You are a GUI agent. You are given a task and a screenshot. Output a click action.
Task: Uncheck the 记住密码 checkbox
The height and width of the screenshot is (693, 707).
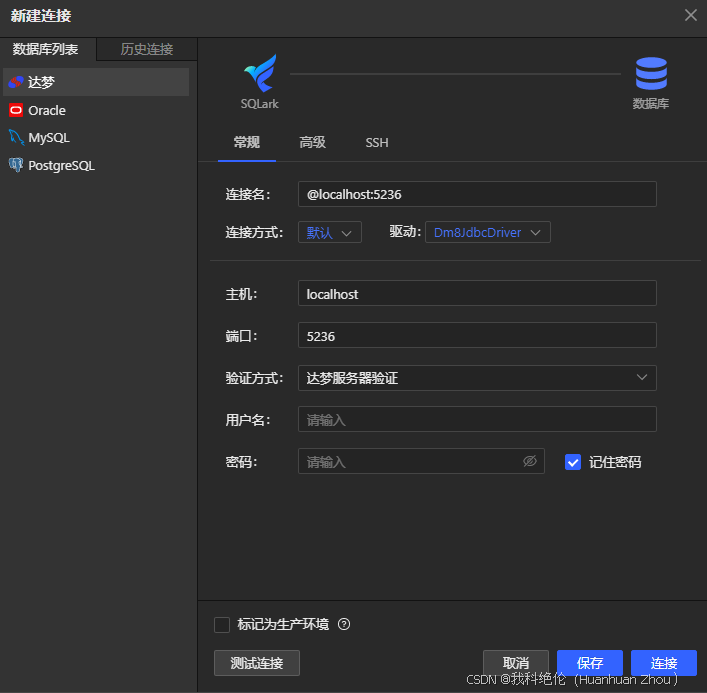tap(573, 462)
